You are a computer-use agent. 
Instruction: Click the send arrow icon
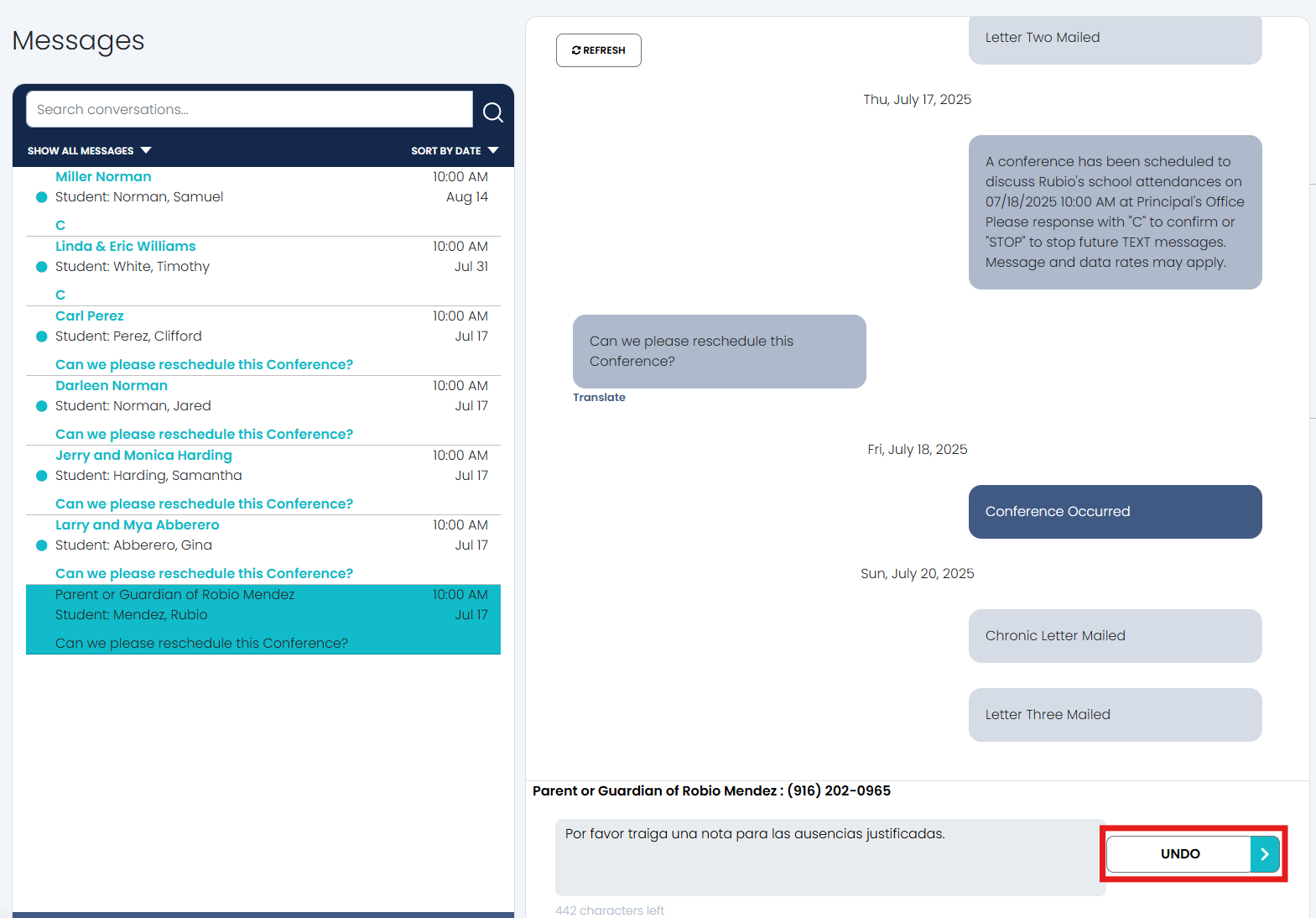(x=1265, y=854)
